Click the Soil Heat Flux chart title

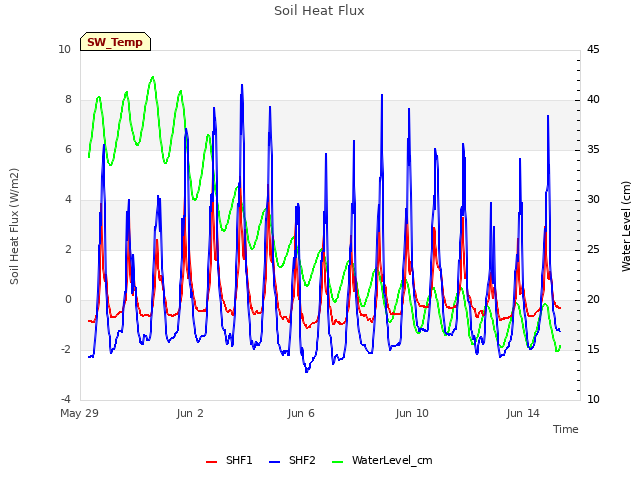click(319, 11)
